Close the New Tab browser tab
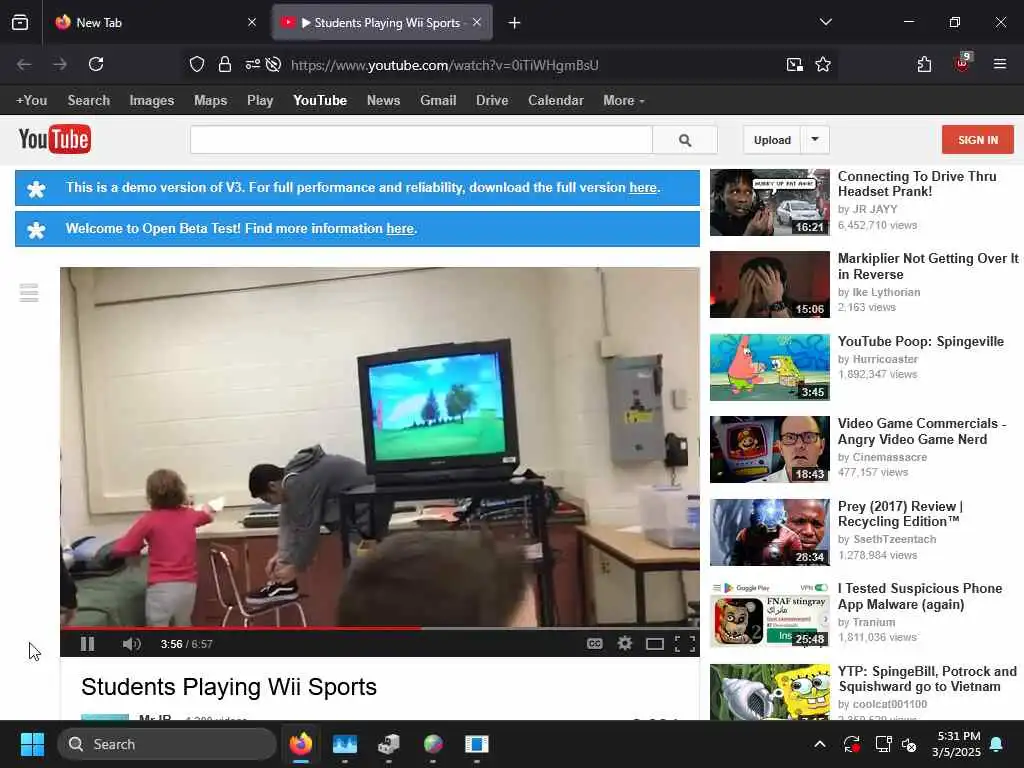The height and width of the screenshot is (768, 1024). 252,22
